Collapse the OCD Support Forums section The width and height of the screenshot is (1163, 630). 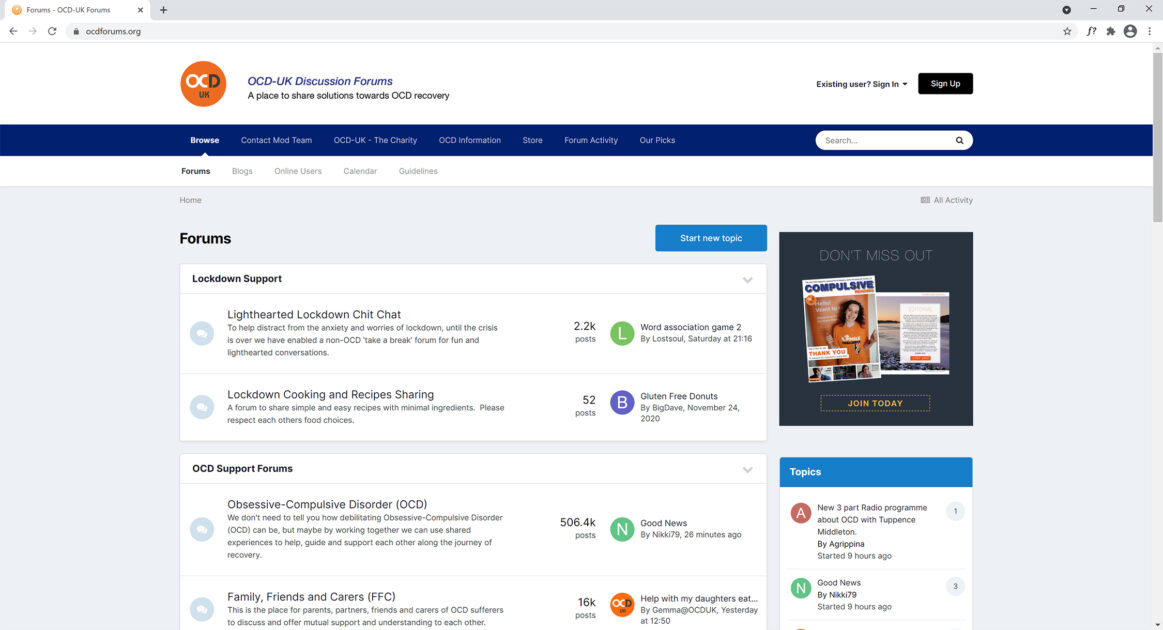[x=747, y=469]
